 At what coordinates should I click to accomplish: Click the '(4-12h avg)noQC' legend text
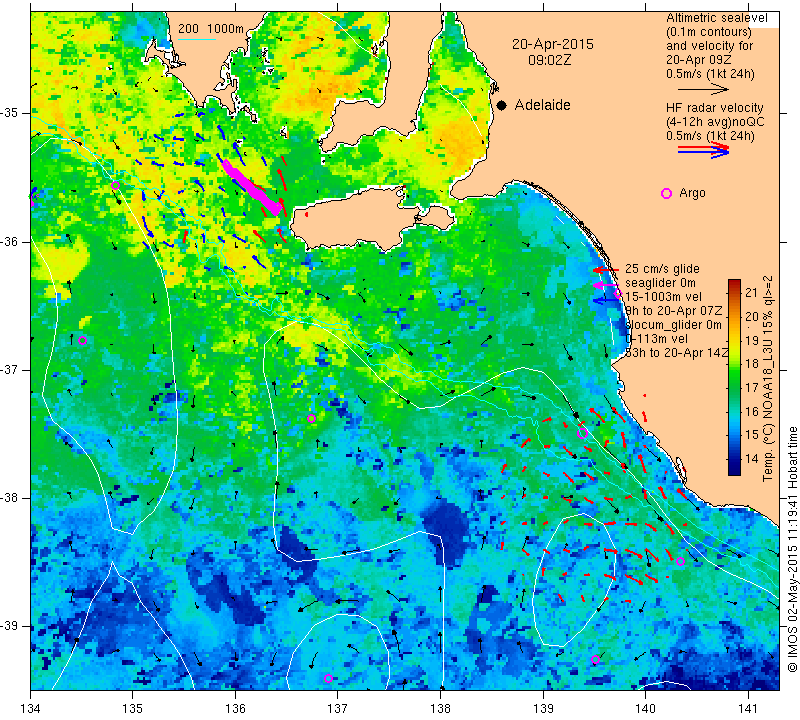click(715, 122)
